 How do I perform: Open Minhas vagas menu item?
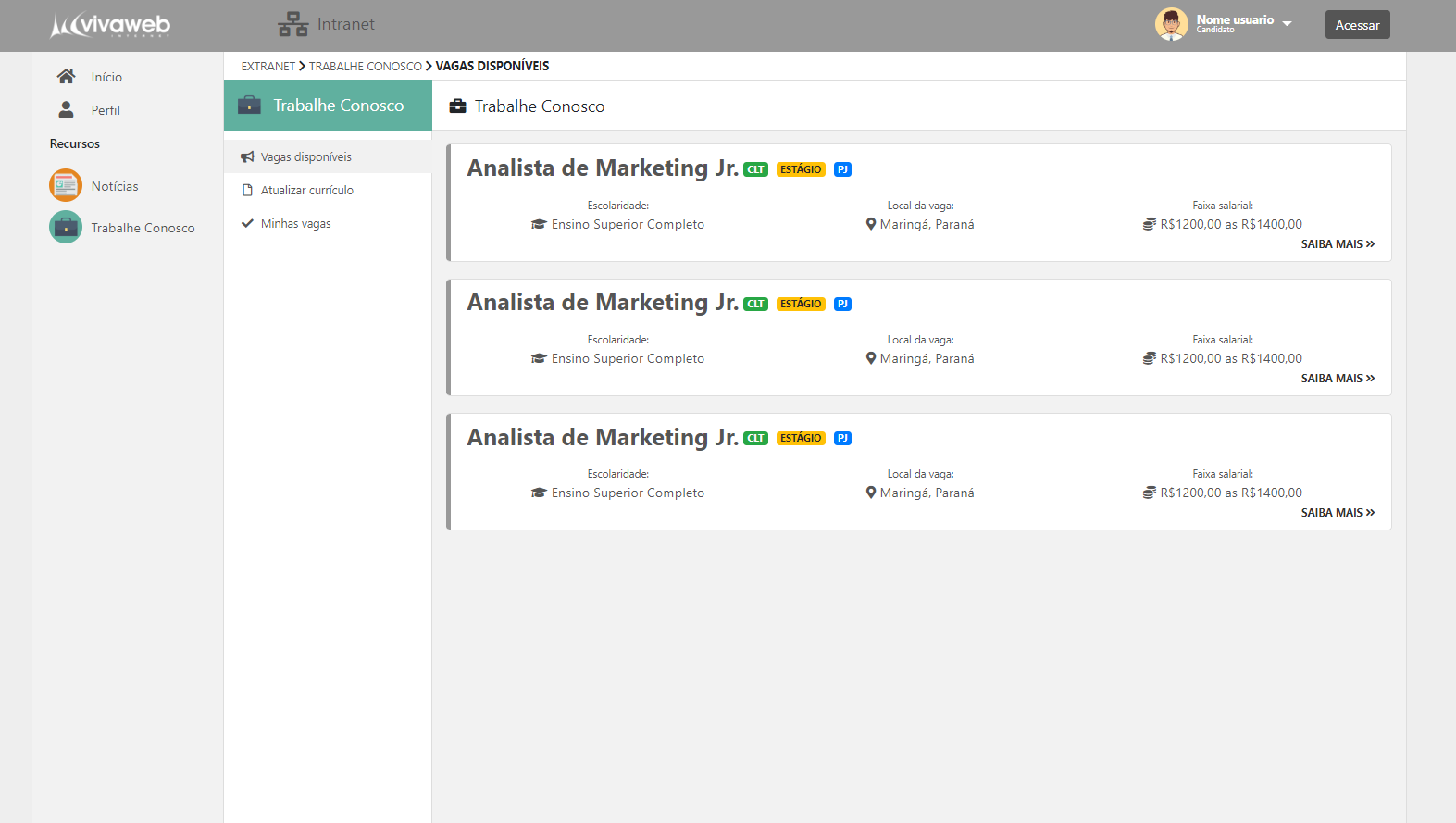[x=295, y=224]
